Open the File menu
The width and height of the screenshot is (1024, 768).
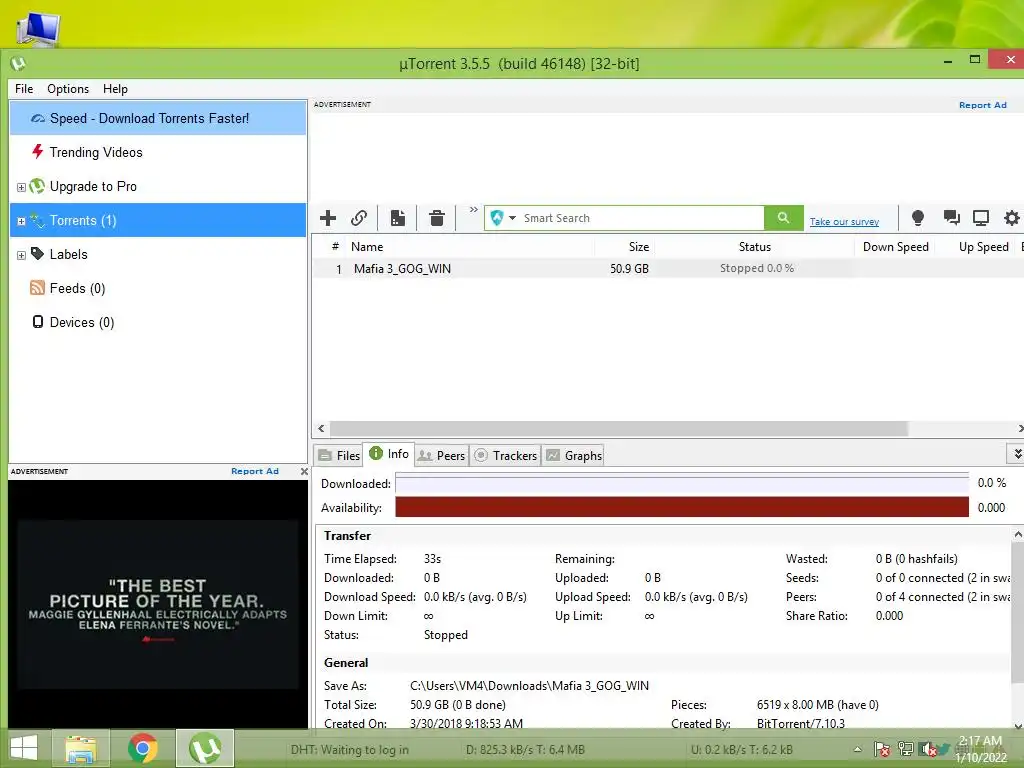tap(24, 89)
